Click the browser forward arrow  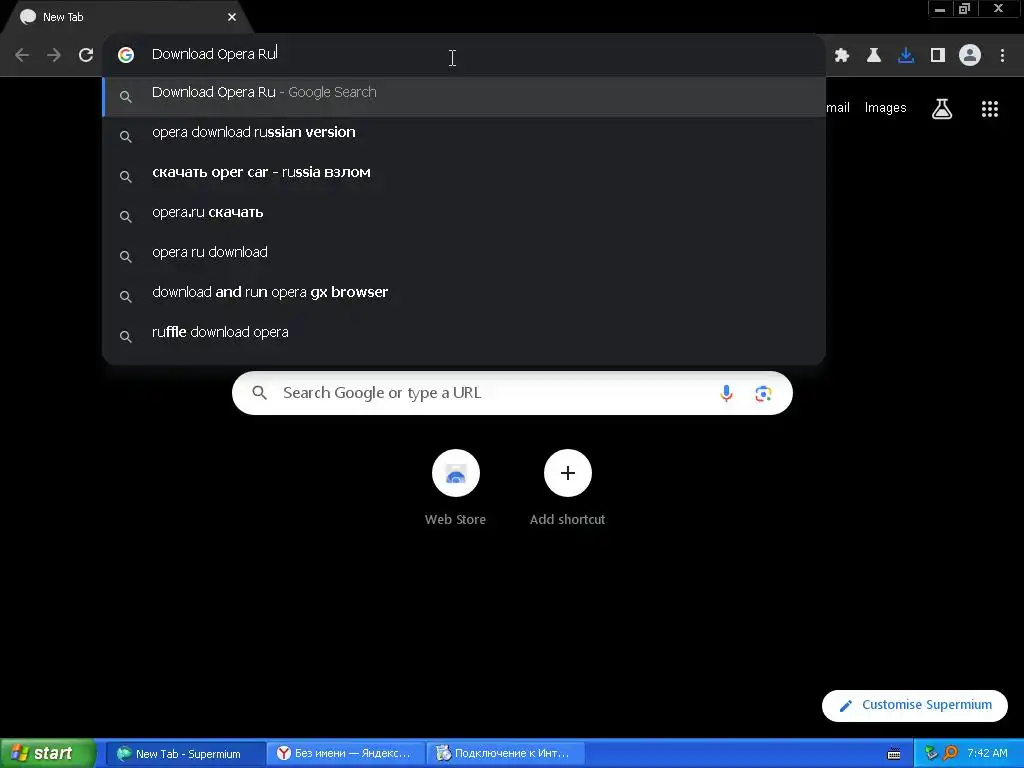tap(54, 55)
